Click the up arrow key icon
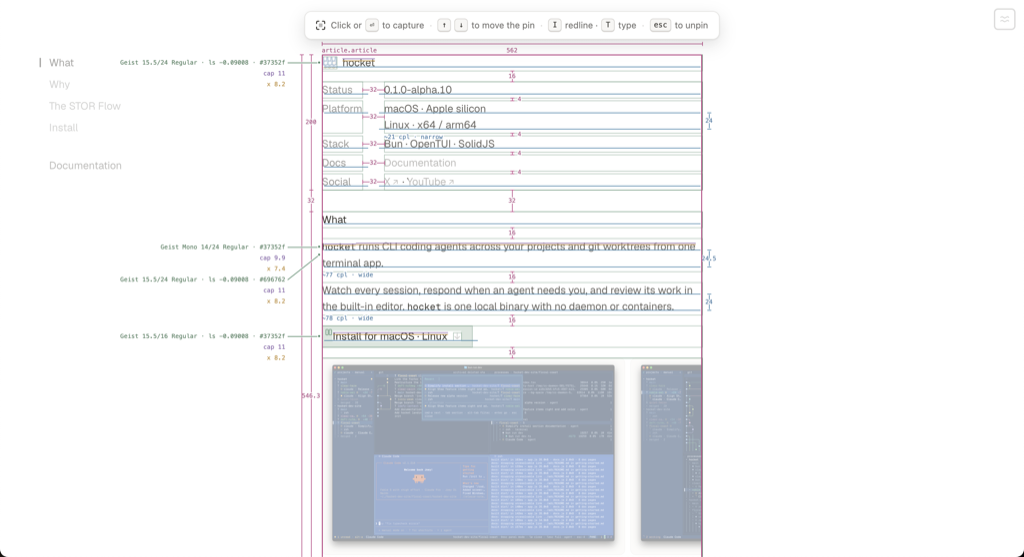The width and height of the screenshot is (1024, 557). [x=444, y=25]
